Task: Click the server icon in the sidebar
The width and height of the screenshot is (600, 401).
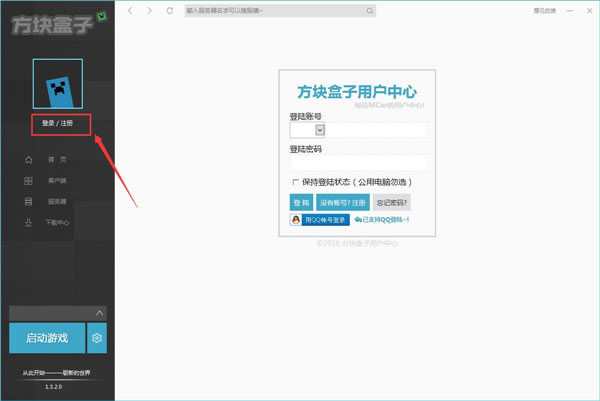Action: pos(28,201)
